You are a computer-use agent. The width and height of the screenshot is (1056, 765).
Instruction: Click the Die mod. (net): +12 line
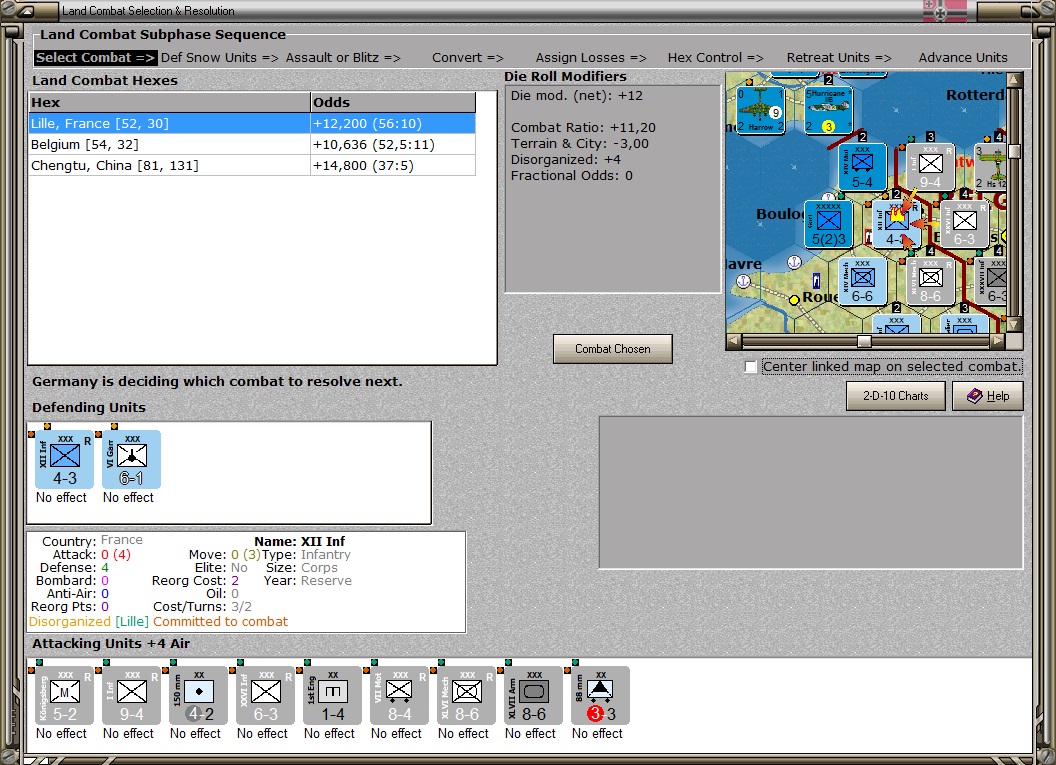pyautogui.click(x=576, y=96)
